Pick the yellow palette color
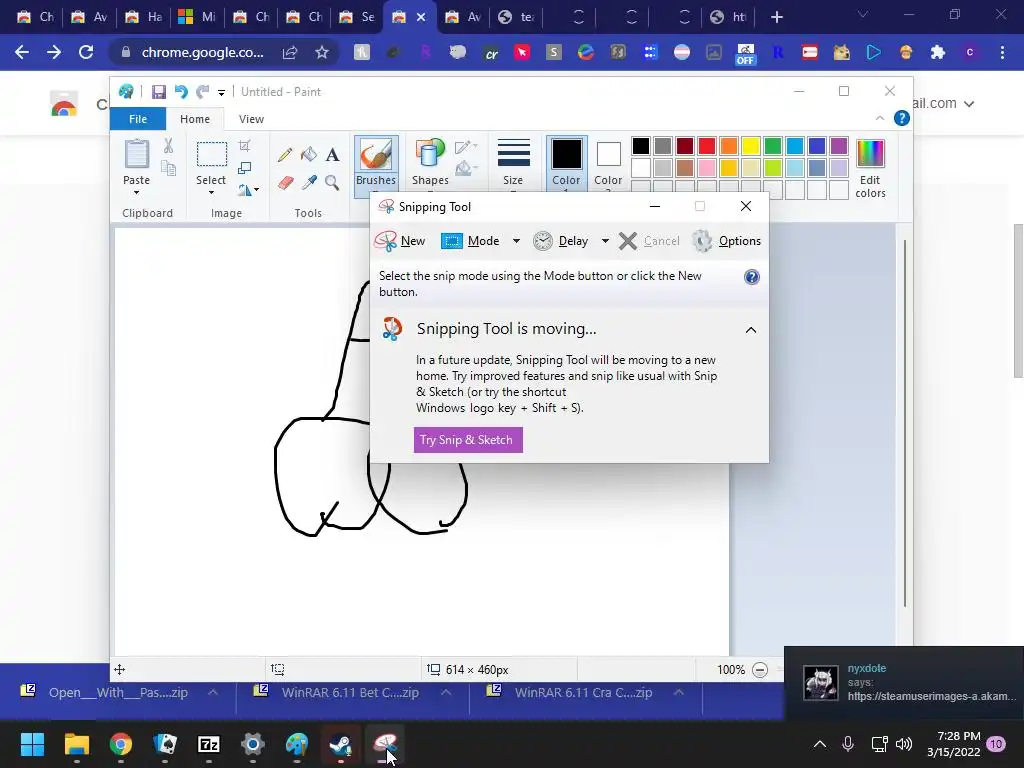This screenshot has height=768, width=1024. [750, 146]
